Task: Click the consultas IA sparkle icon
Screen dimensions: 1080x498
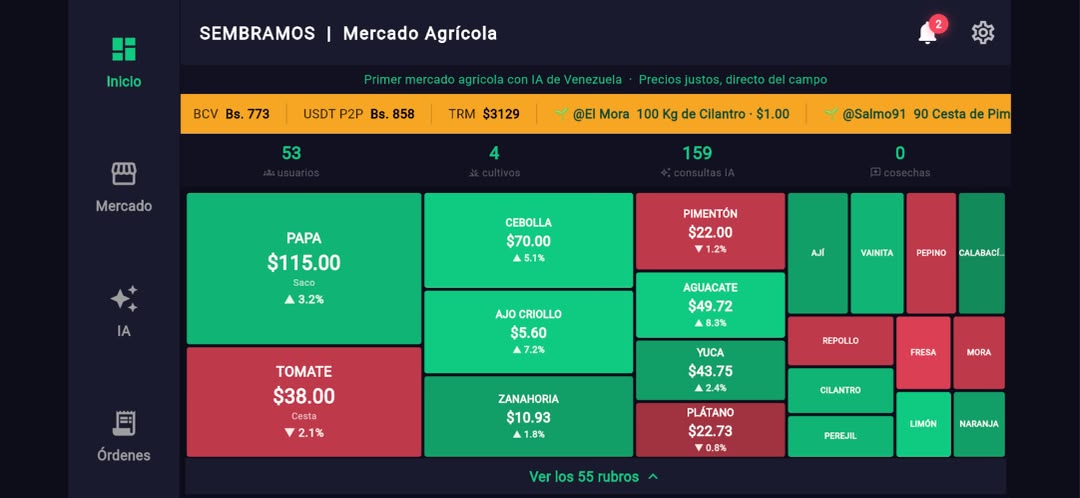Action: pyautogui.click(x=665, y=173)
